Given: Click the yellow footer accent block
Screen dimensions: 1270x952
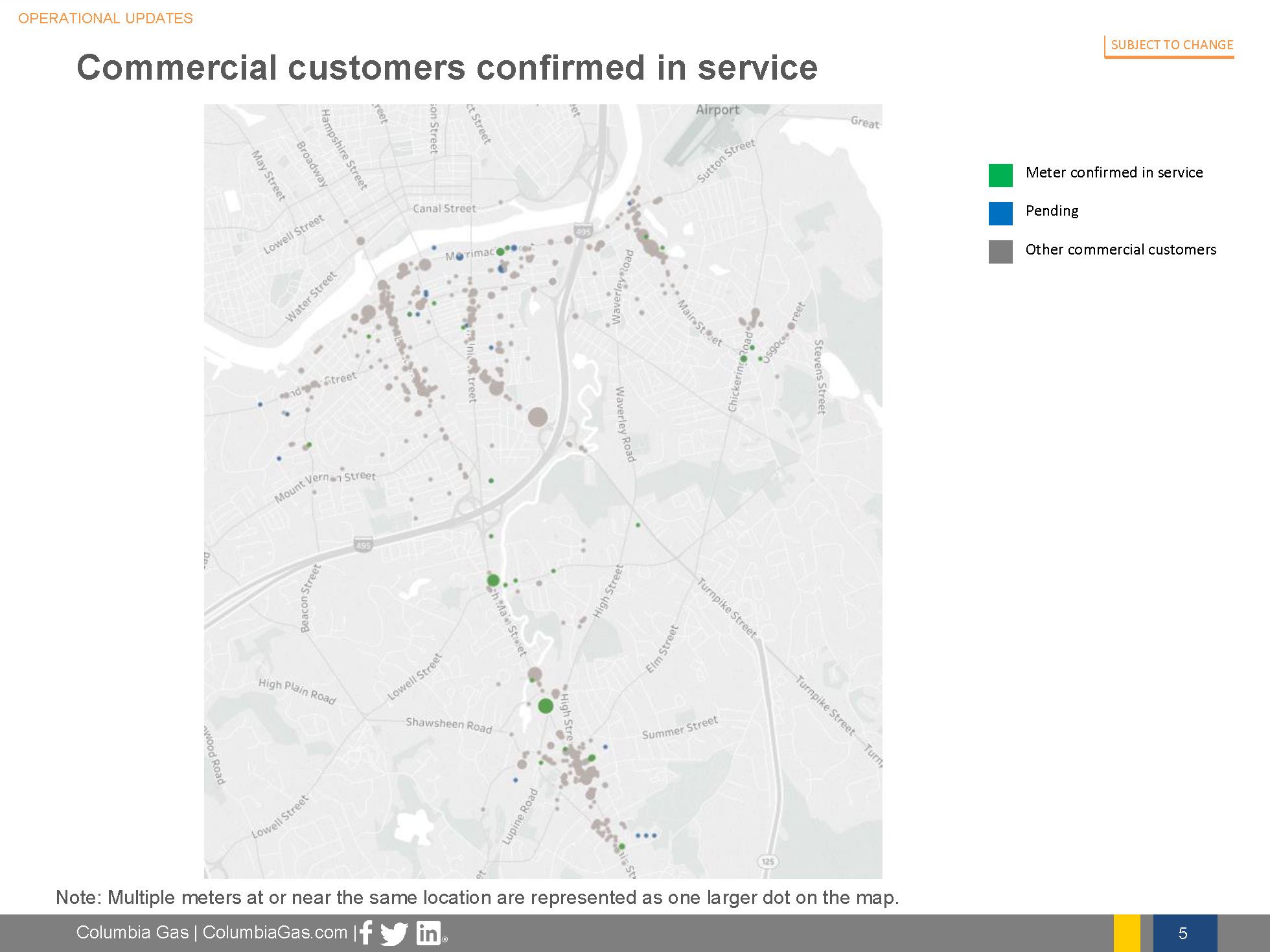Looking at the screenshot, I should pos(1127,933).
